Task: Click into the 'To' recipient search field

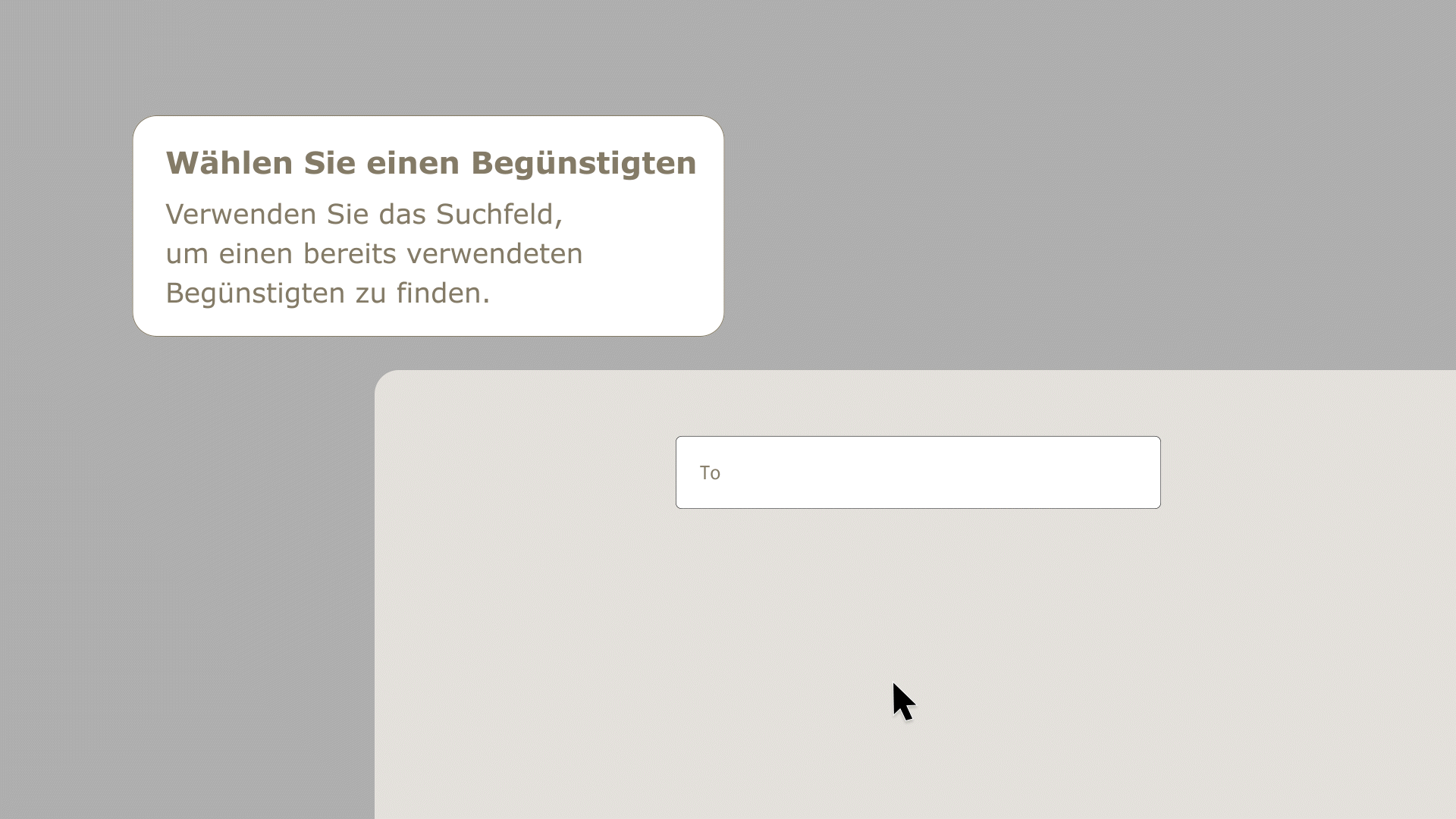Action: [918, 472]
